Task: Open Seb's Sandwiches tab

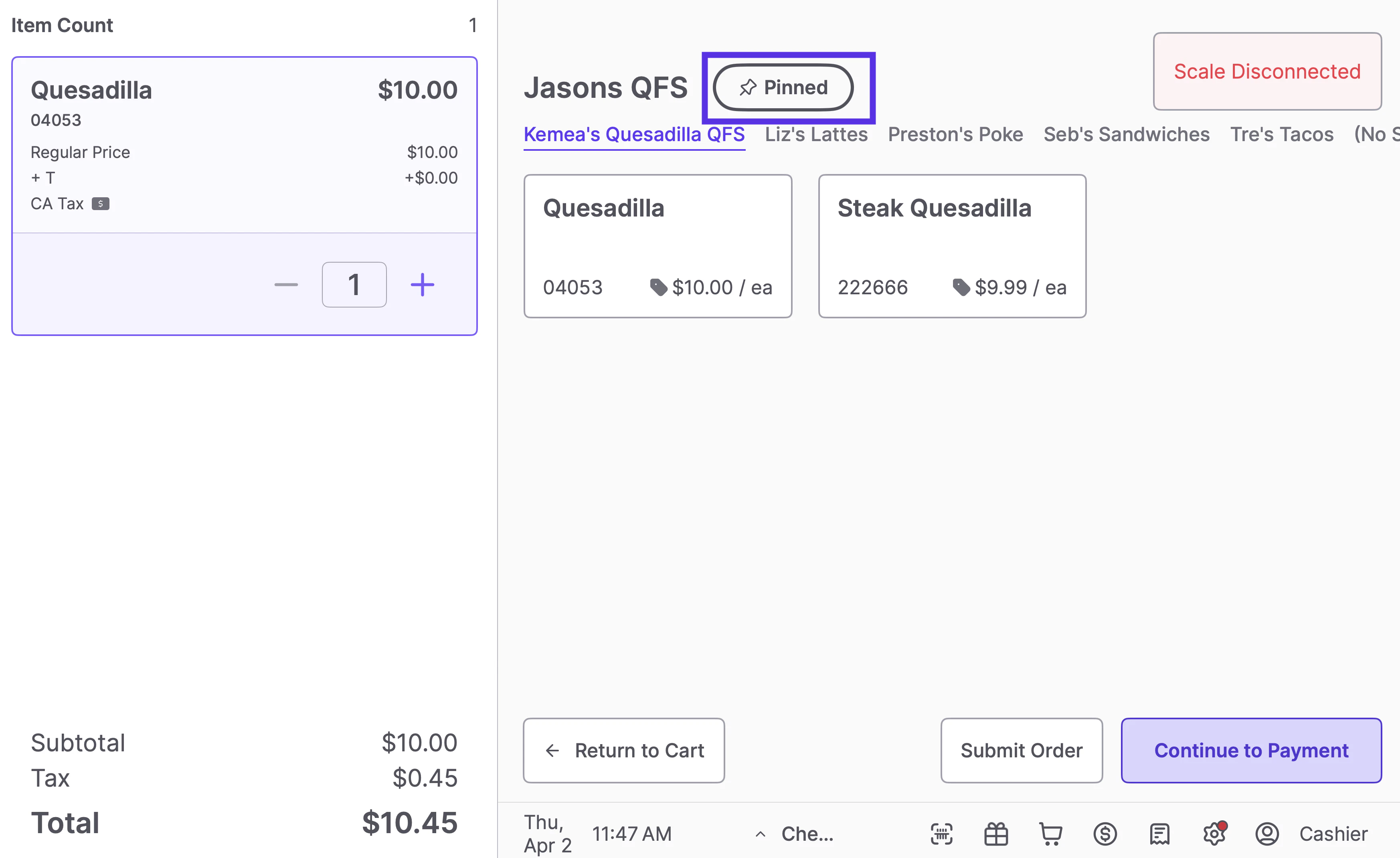Action: tap(1126, 135)
